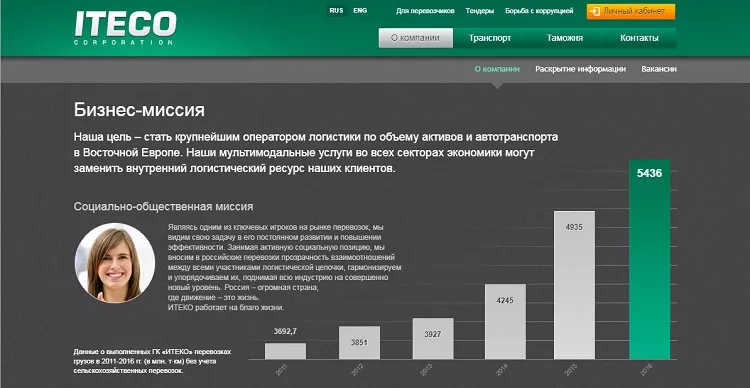Click the 2011 axis year label
Image resolution: width=750 pixels, height=388 pixels.
(x=281, y=370)
